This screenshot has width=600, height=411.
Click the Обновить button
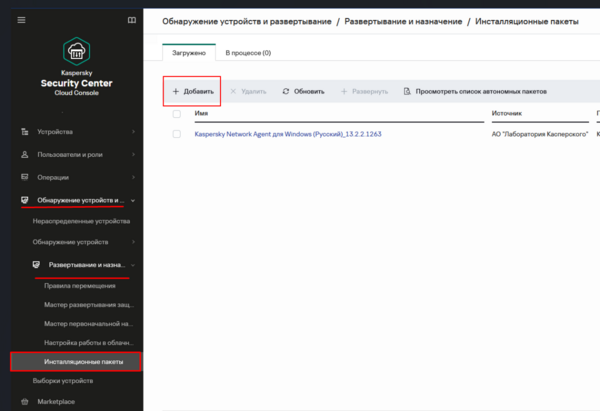click(x=303, y=91)
